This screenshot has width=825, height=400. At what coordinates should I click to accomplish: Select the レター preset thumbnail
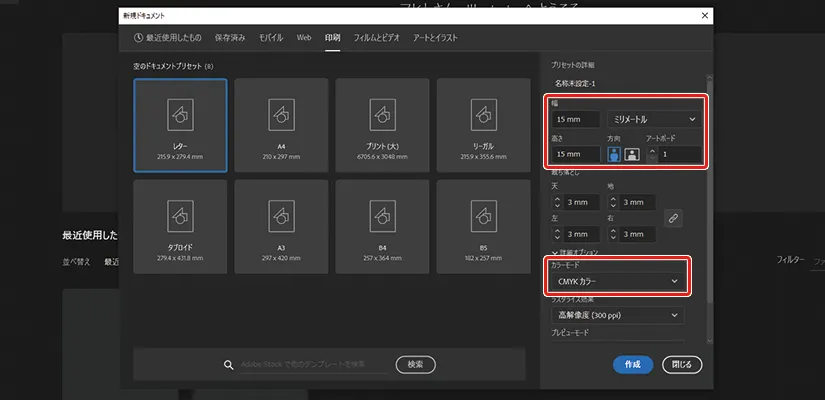tap(180, 125)
